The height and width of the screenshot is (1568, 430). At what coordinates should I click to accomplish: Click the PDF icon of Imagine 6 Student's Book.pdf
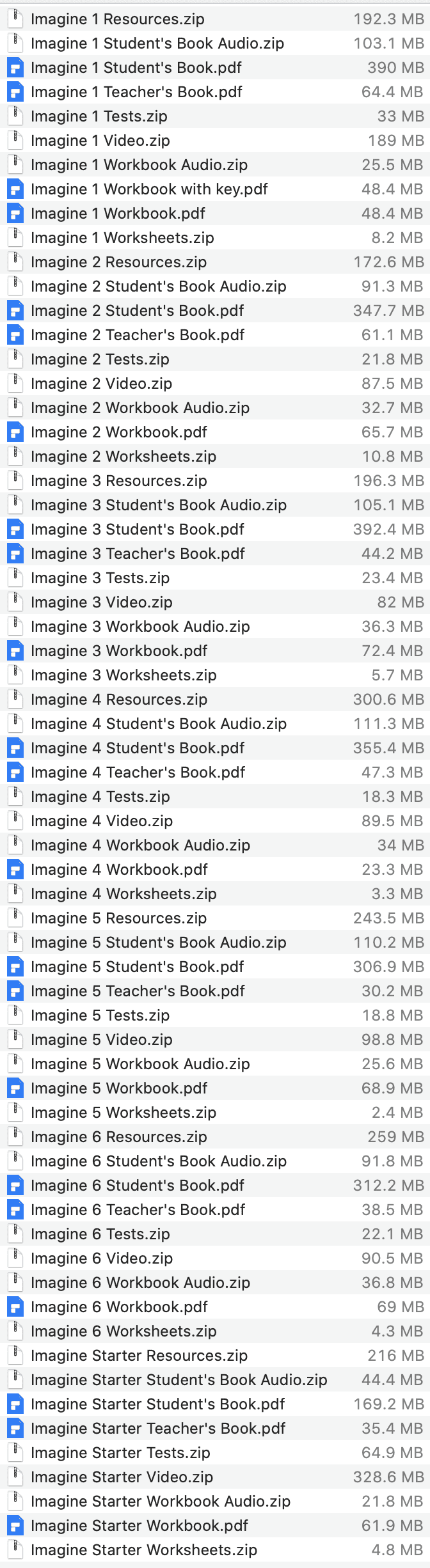coord(15,1186)
